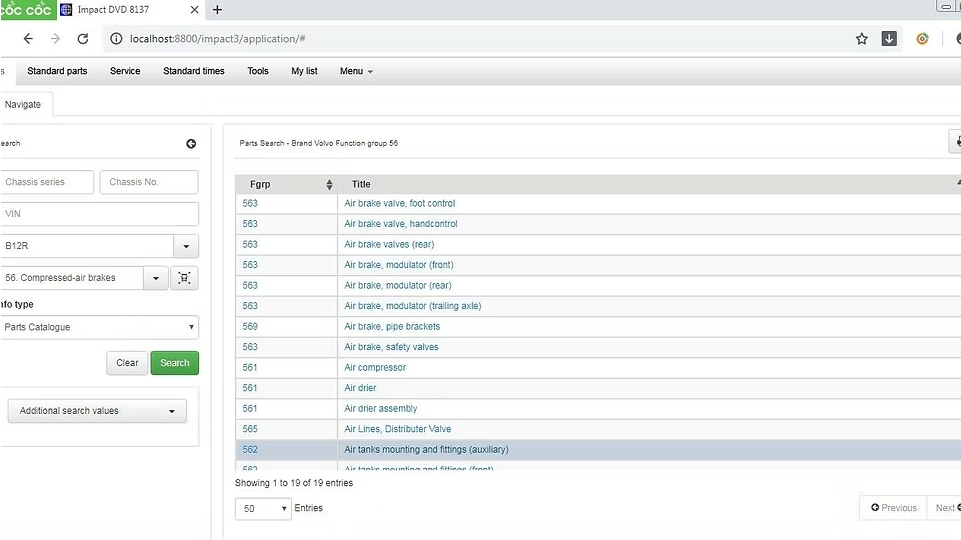The image size is (961, 540).
Task: Open a new browser tab
Action: (217, 10)
